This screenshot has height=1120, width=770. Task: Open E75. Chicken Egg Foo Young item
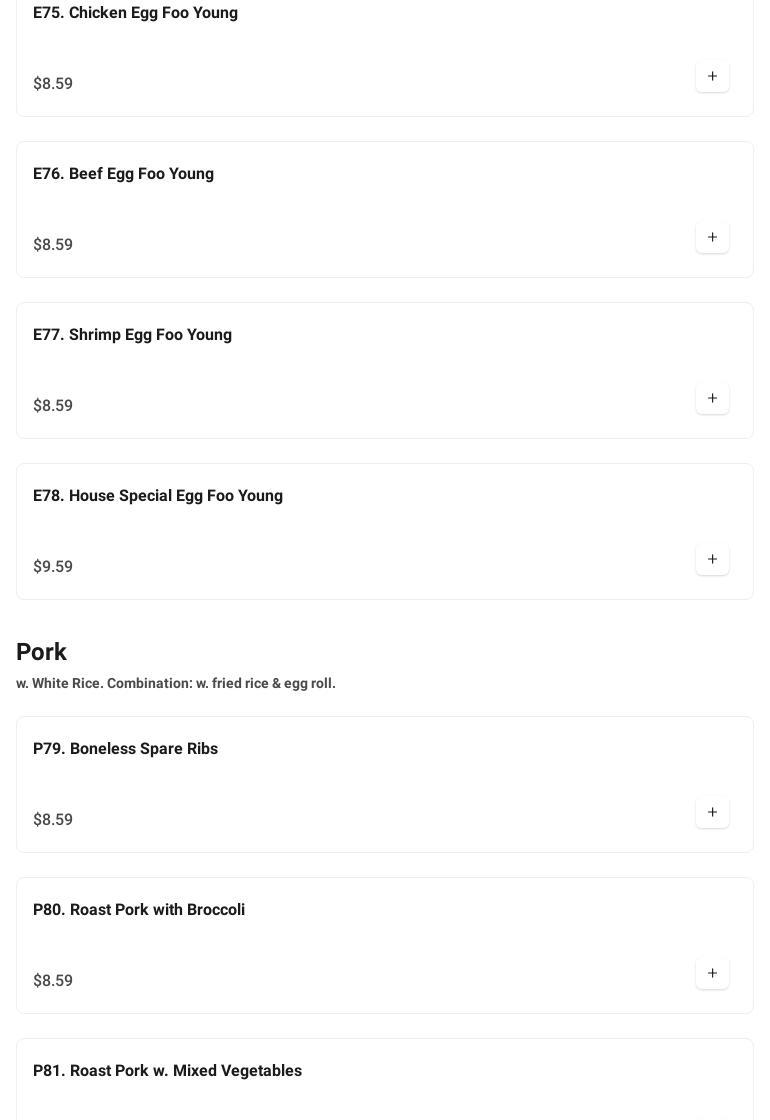pyautogui.click(x=135, y=13)
